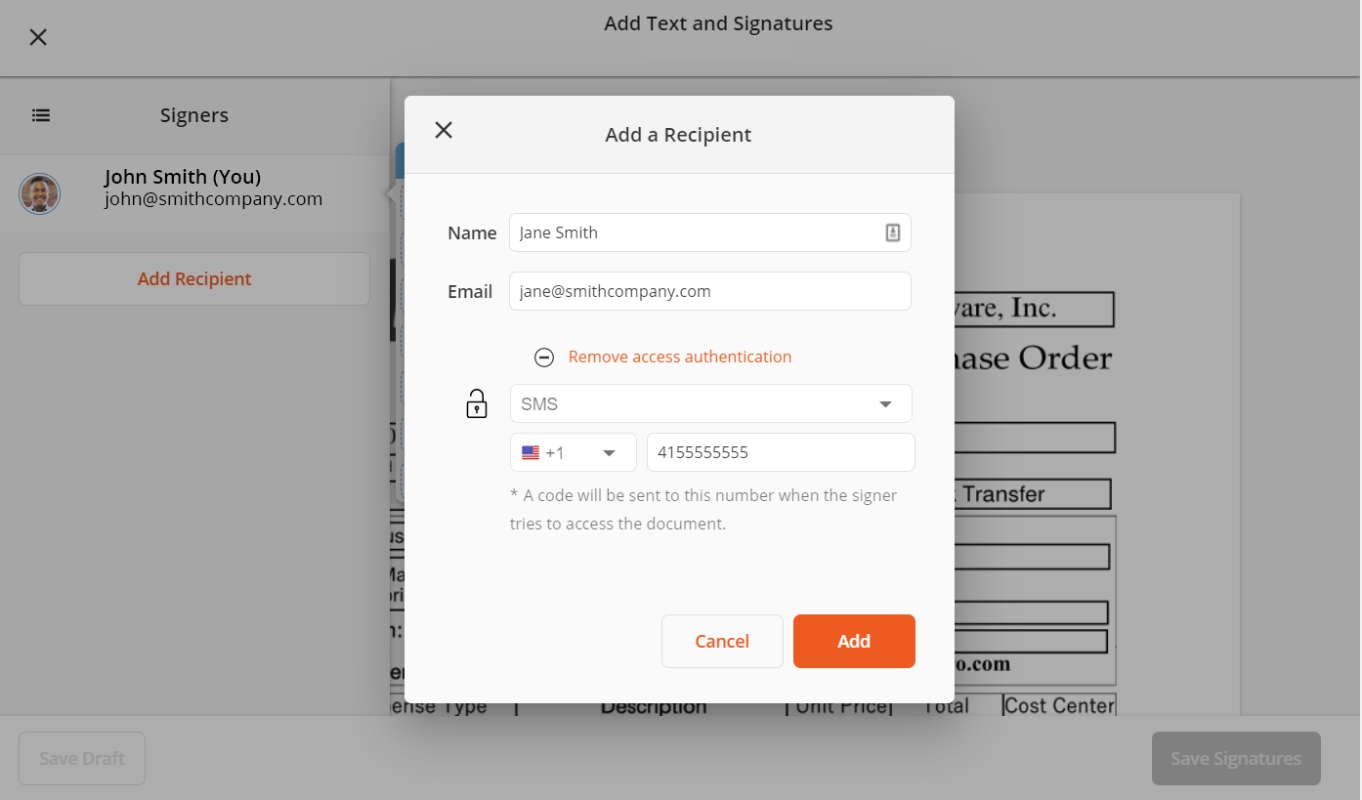Click the Add a Recipient dialog title

coord(678,135)
